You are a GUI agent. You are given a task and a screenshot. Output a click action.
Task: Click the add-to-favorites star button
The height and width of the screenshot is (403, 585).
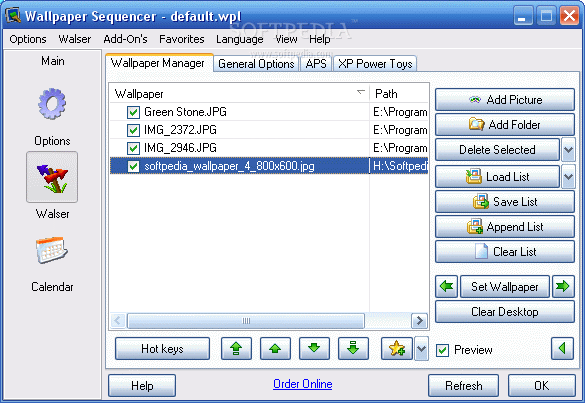pyautogui.click(x=397, y=349)
